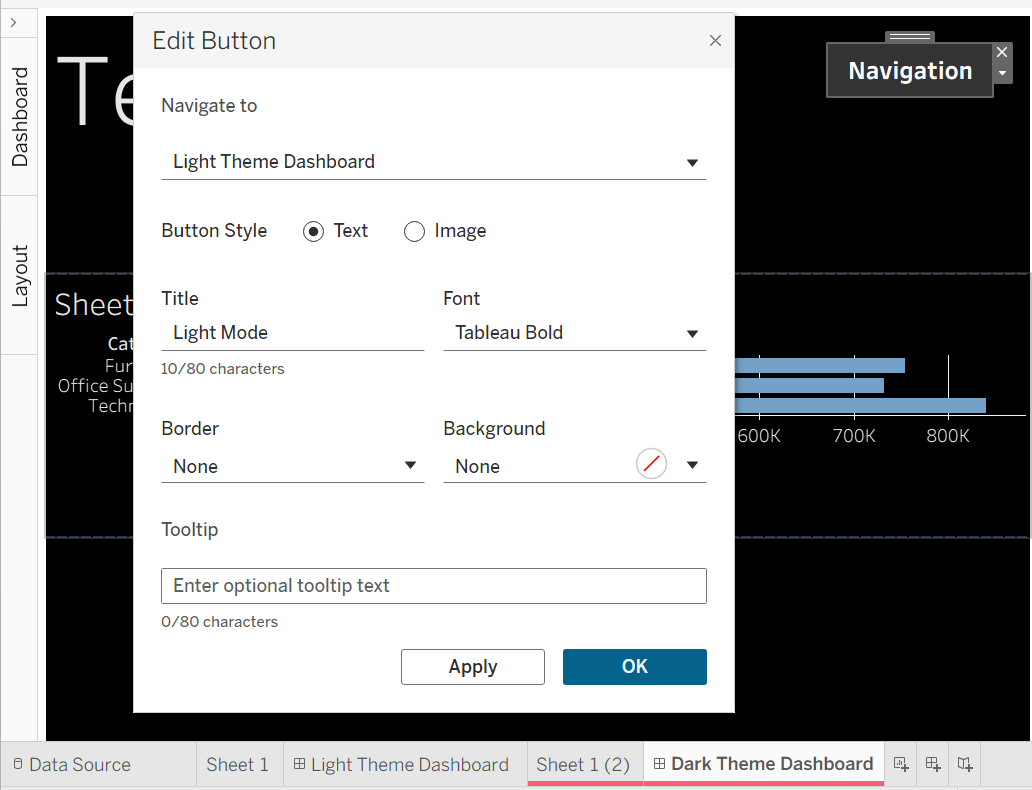The image size is (1032, 790).
Task: Expand the Background color dropdown arrow
Action: click(x=692, y=465)
